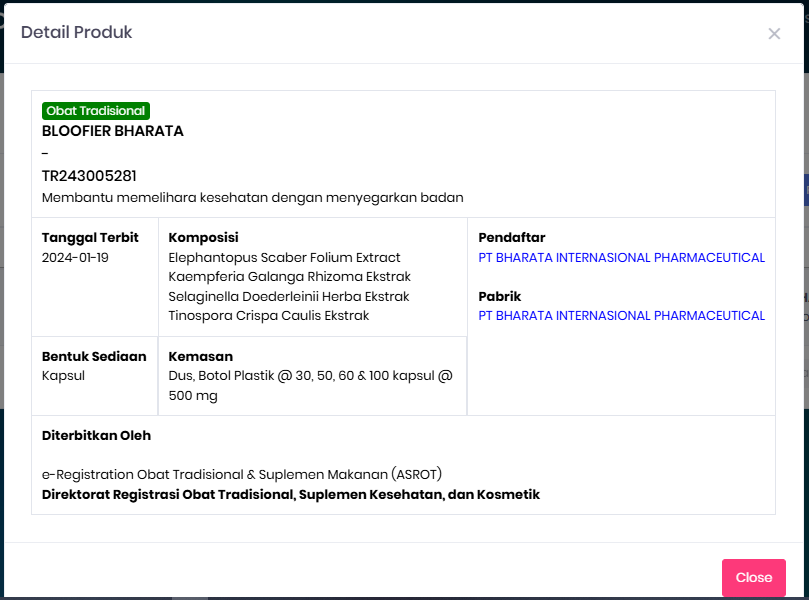Select Selaginella Doederleinii Herba Ekstrak ingredient
809x600 pixels.
289,297
